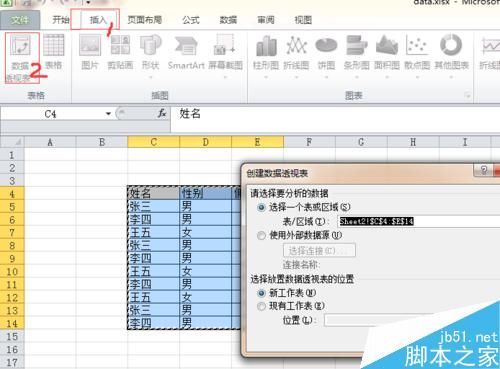Expand the 折线图 chart dropdown arrow
Viewport: 500px width, 369px height.
(x=296, y=77)
